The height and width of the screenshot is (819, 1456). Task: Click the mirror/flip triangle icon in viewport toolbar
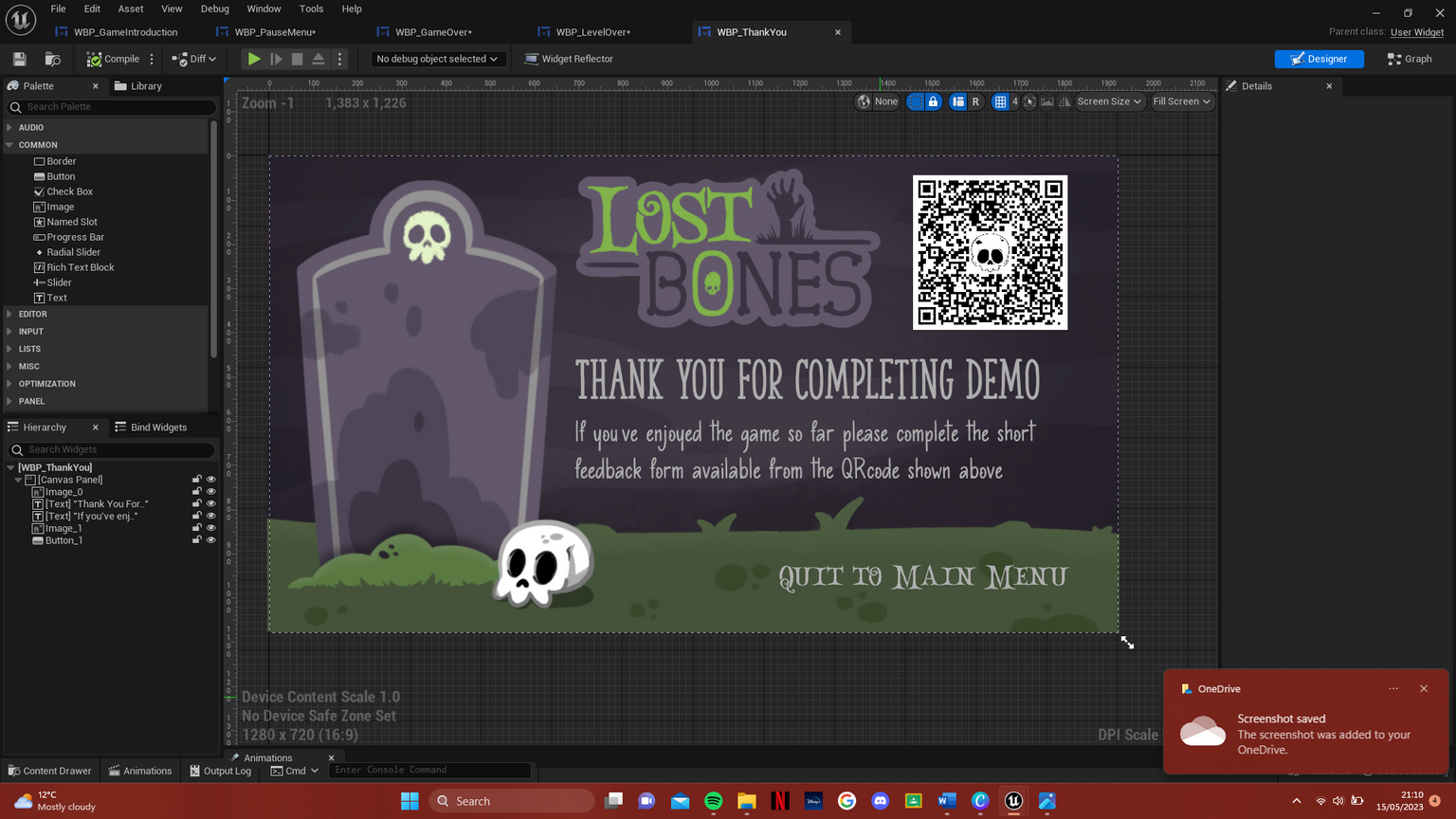tap(1065, 101)
